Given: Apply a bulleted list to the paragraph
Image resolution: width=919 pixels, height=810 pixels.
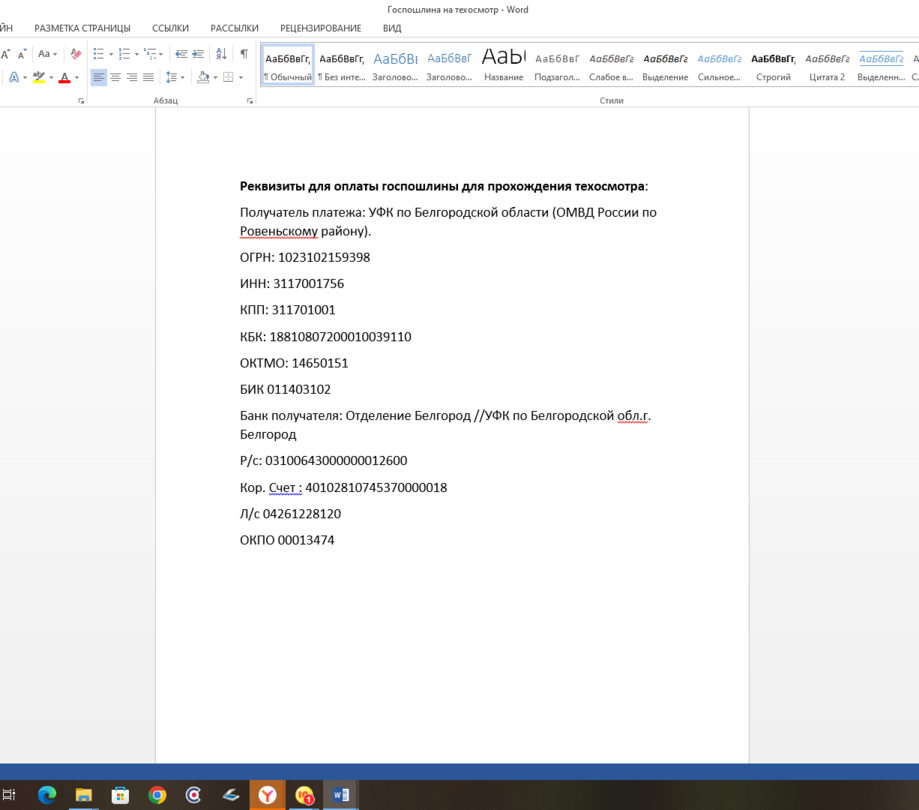Looking at the screenshot, I should (x=98, y=54).
